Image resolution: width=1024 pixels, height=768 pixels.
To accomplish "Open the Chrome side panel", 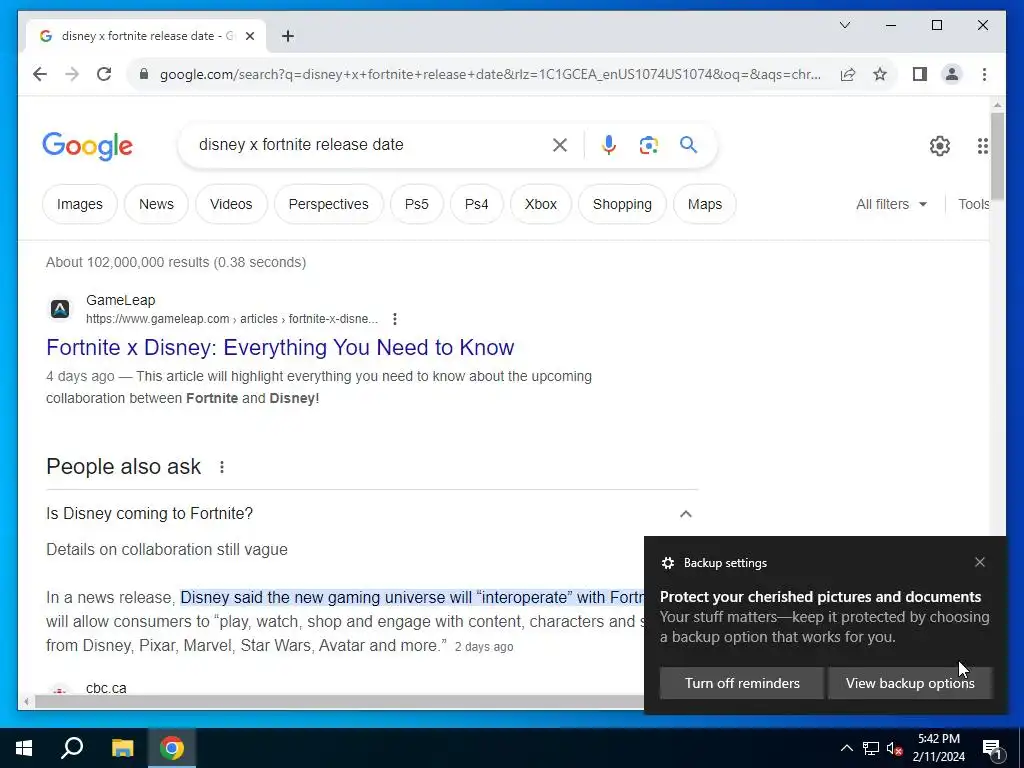I will [920, 74].
